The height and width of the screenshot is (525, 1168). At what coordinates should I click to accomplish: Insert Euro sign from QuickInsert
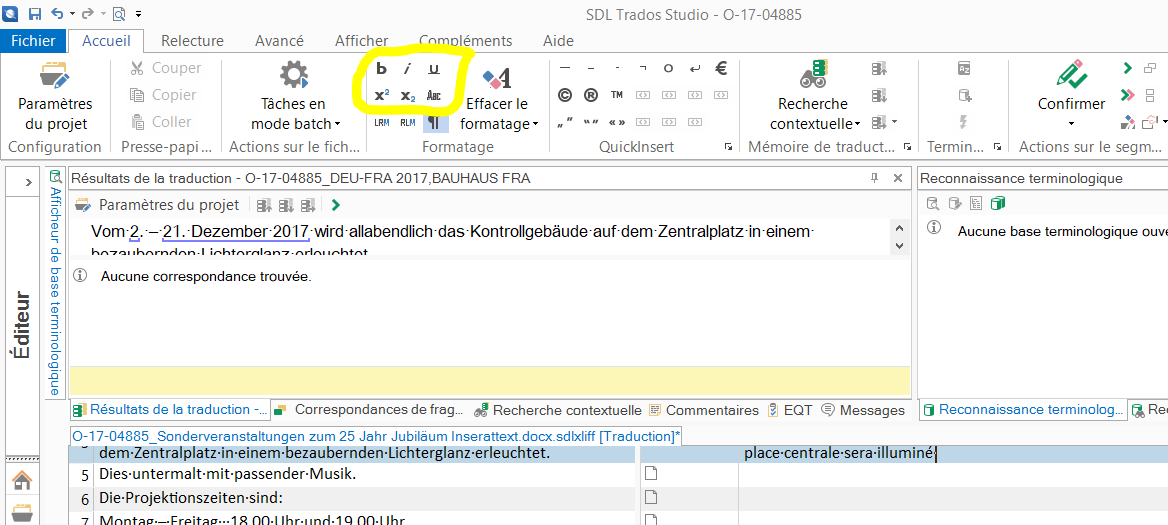click(x=720, y=69)
